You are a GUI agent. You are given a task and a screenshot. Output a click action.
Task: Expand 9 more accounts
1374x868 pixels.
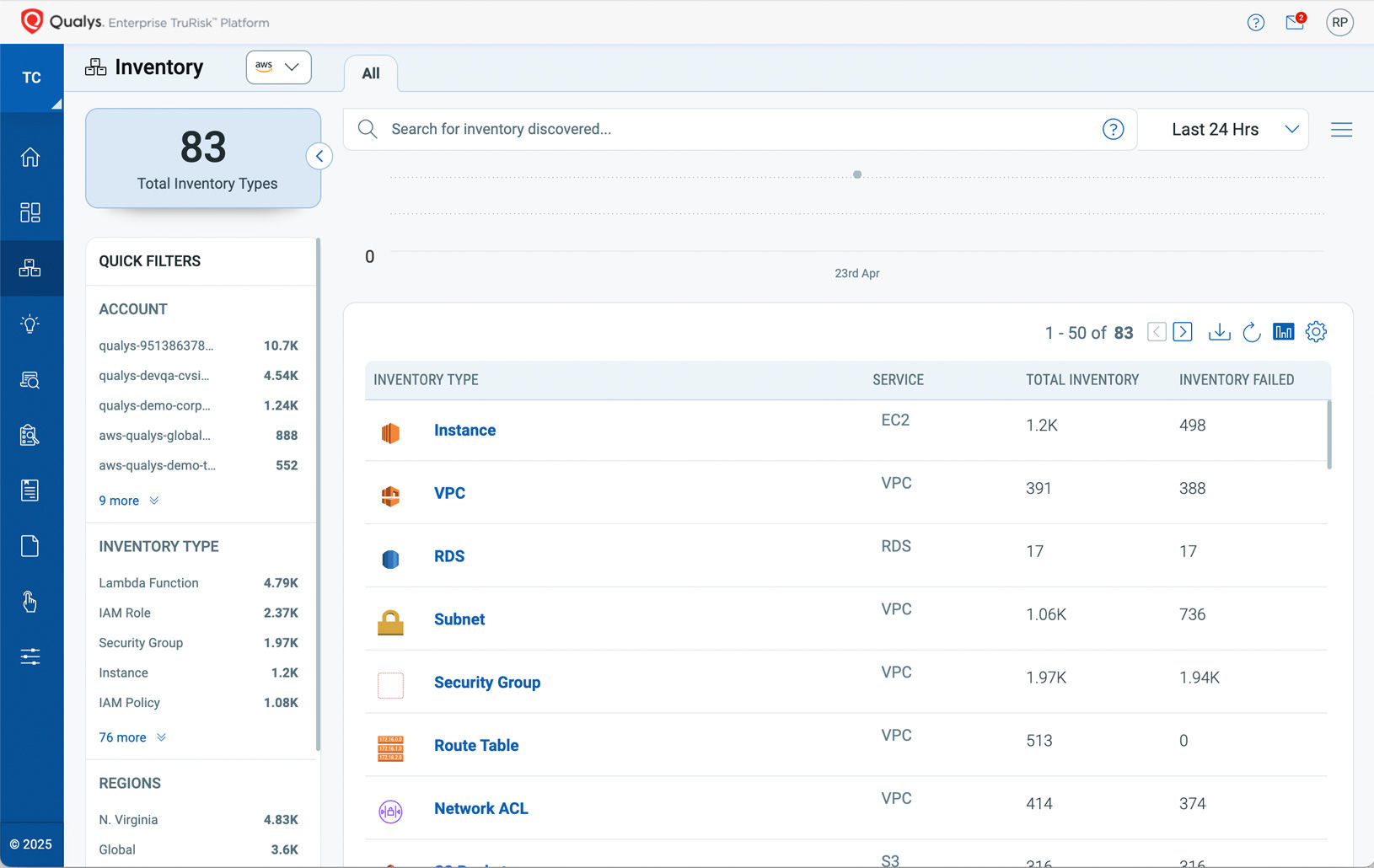(129, 501)
